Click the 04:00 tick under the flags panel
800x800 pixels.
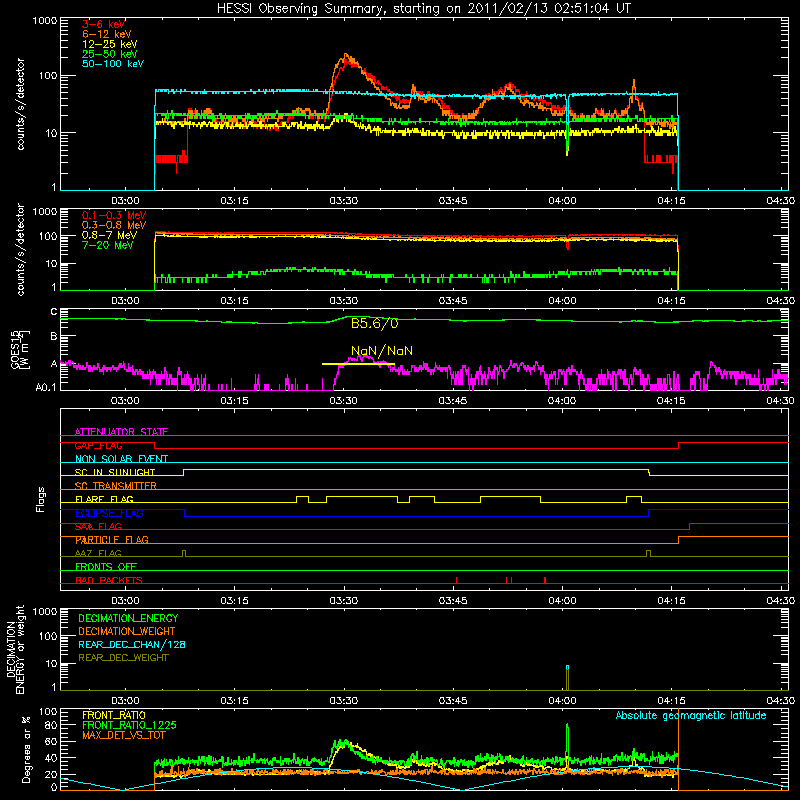pos(562,601)
